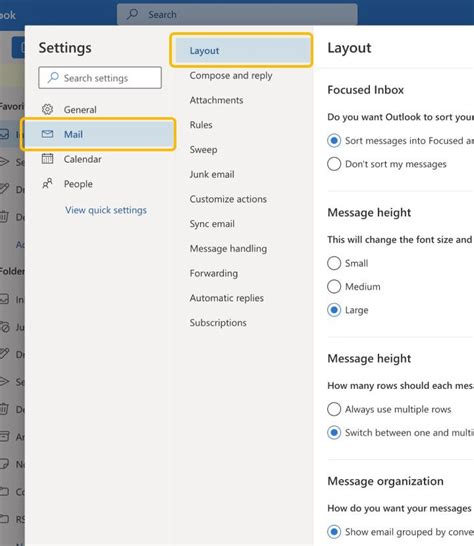Screen dimensions: 474x546
Task: Select Show email grouped by conversation
Action: [x=334, y=532]
